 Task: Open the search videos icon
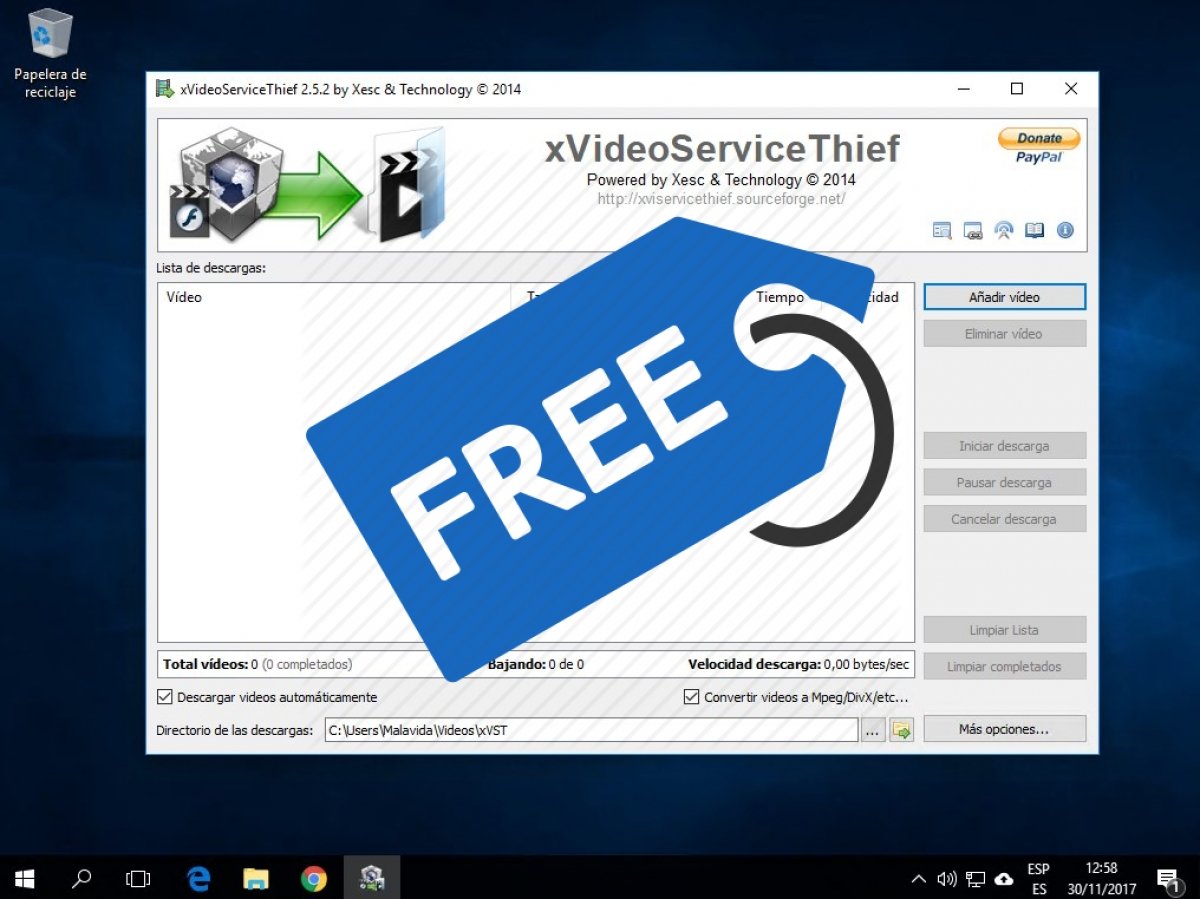(x=942, y=230)
